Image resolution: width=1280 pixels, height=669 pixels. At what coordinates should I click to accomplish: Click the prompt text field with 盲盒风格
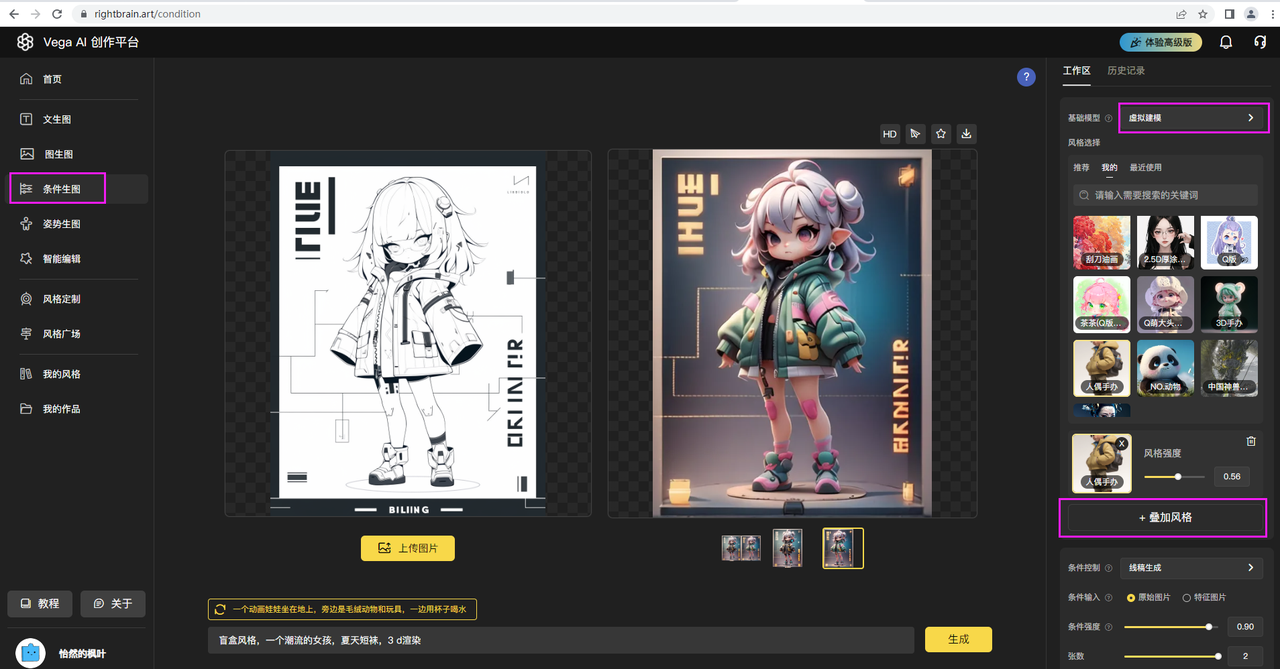pos(561,640)
